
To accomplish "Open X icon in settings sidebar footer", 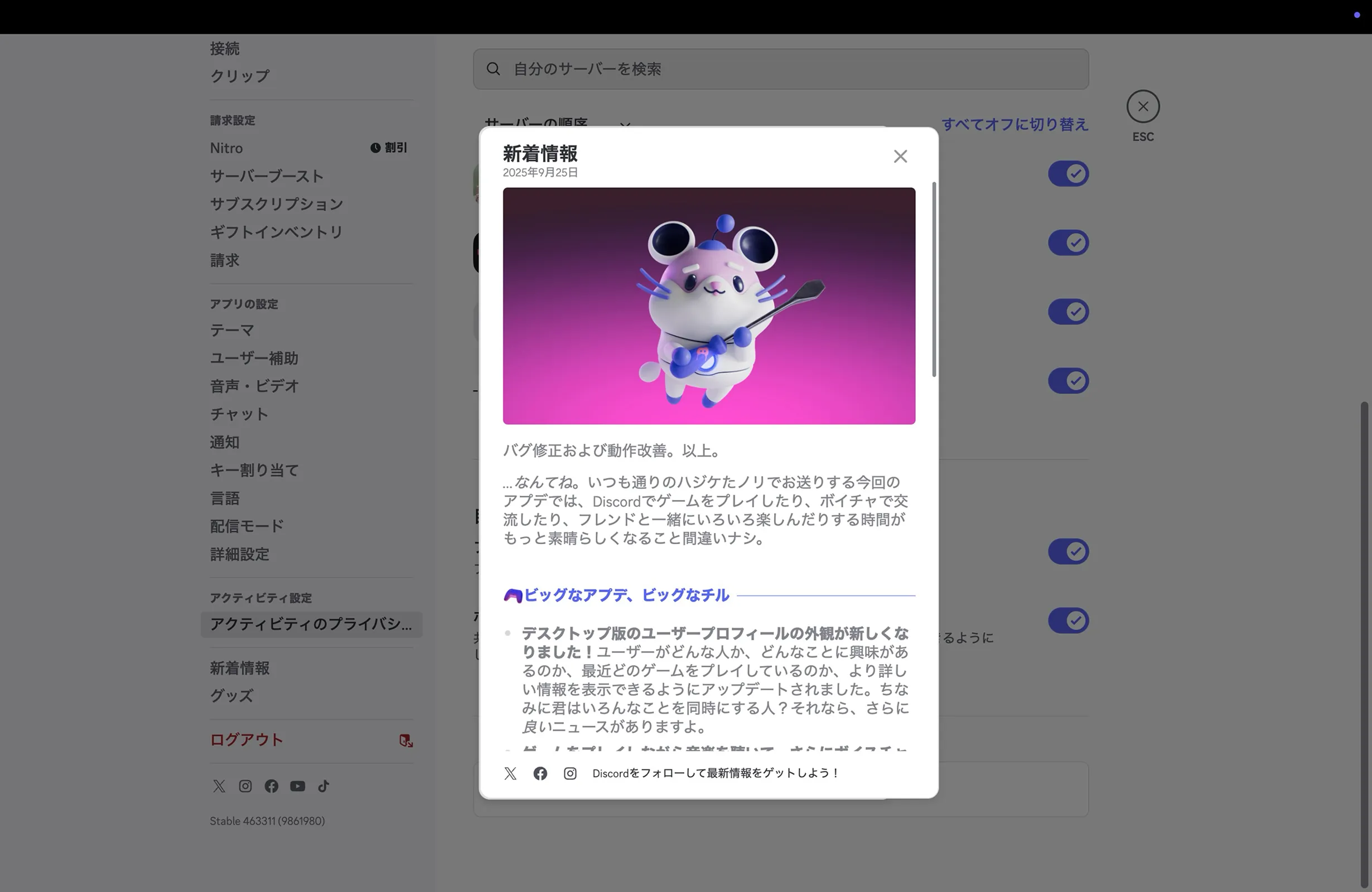I will [x=219, y=786].
